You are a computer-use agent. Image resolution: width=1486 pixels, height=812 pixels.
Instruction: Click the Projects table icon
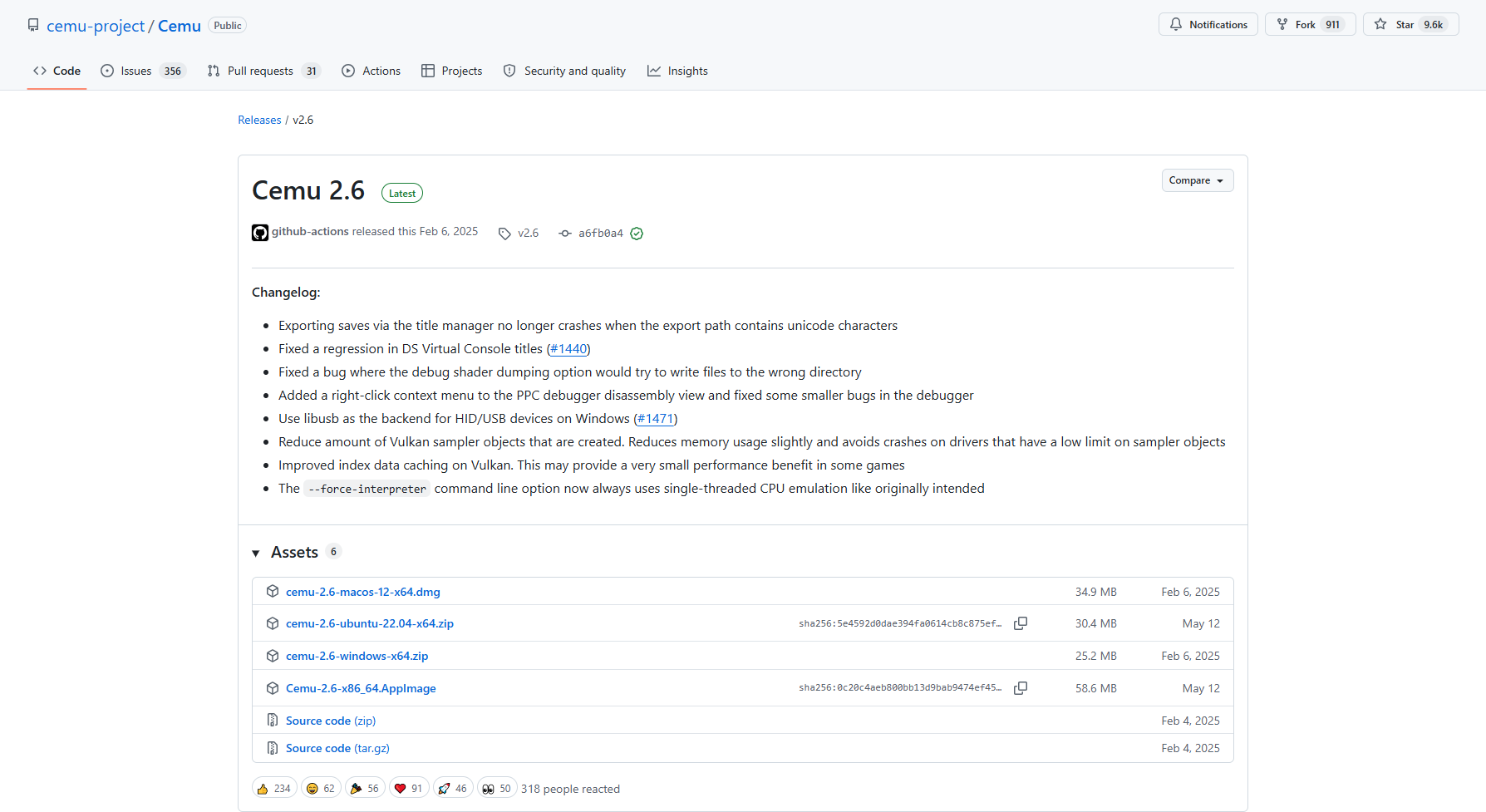428,71
